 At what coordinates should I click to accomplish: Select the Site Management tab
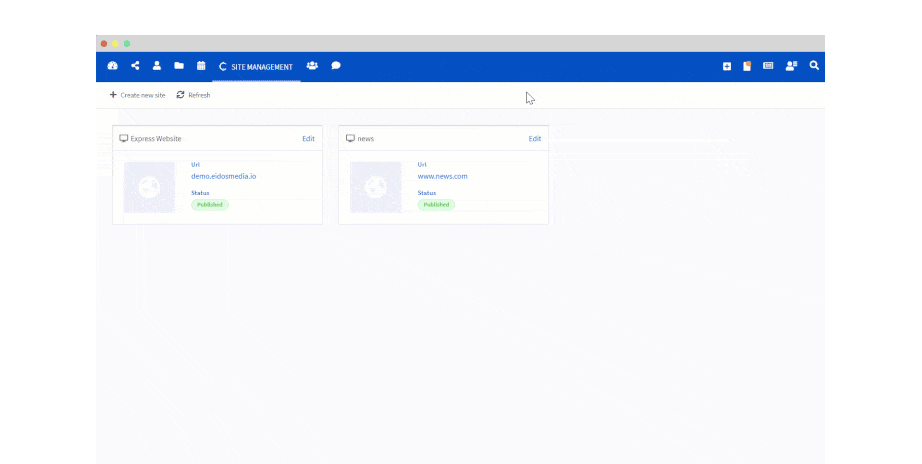click(256, 66)
